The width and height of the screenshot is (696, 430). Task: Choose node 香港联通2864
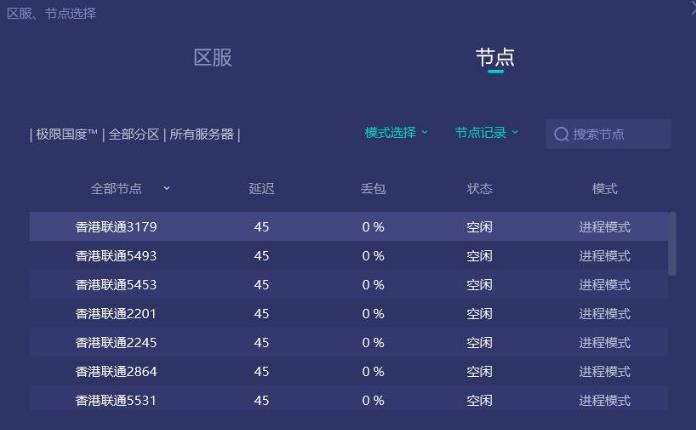116,372
